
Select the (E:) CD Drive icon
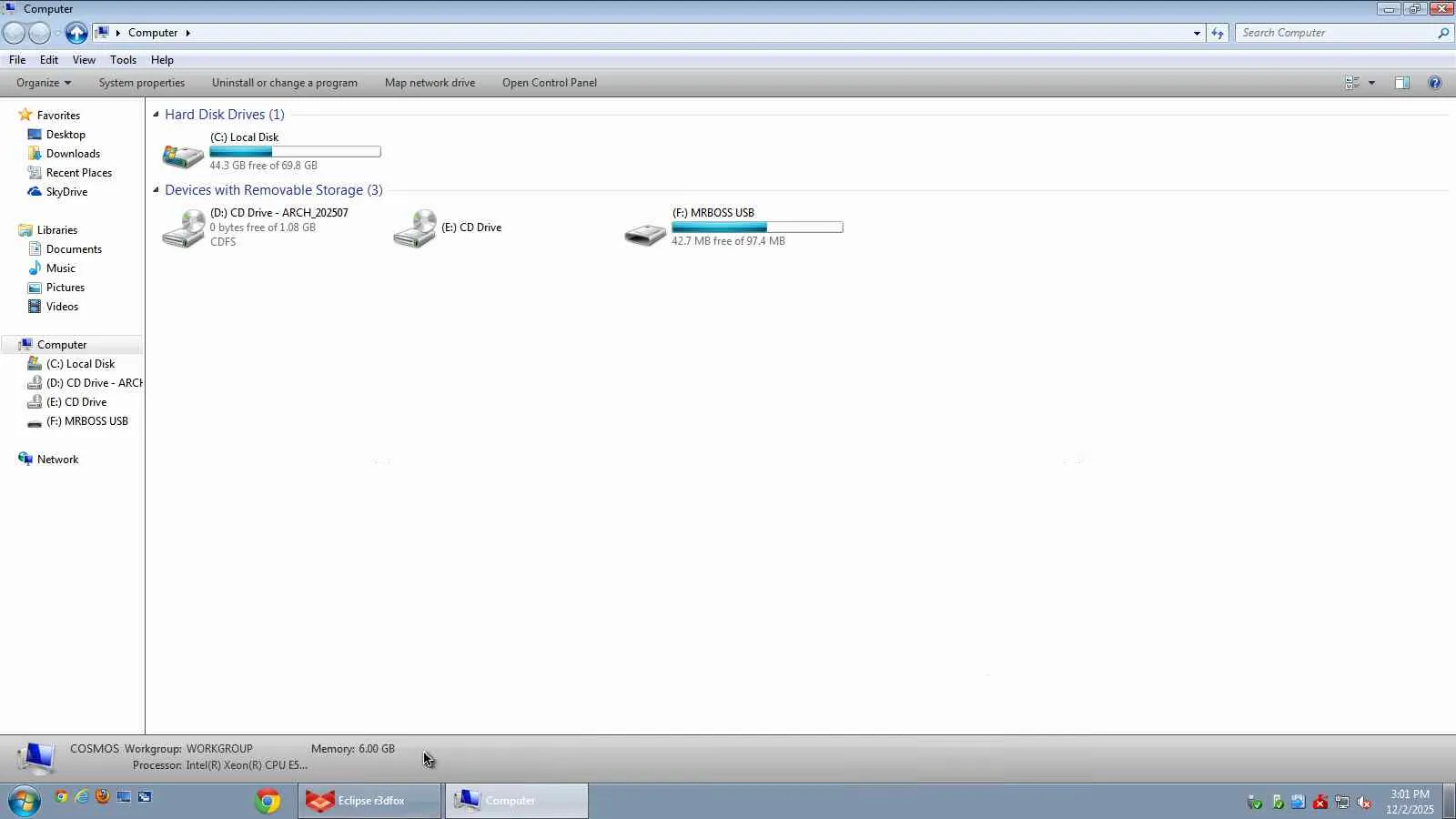[x=414, y=228]
